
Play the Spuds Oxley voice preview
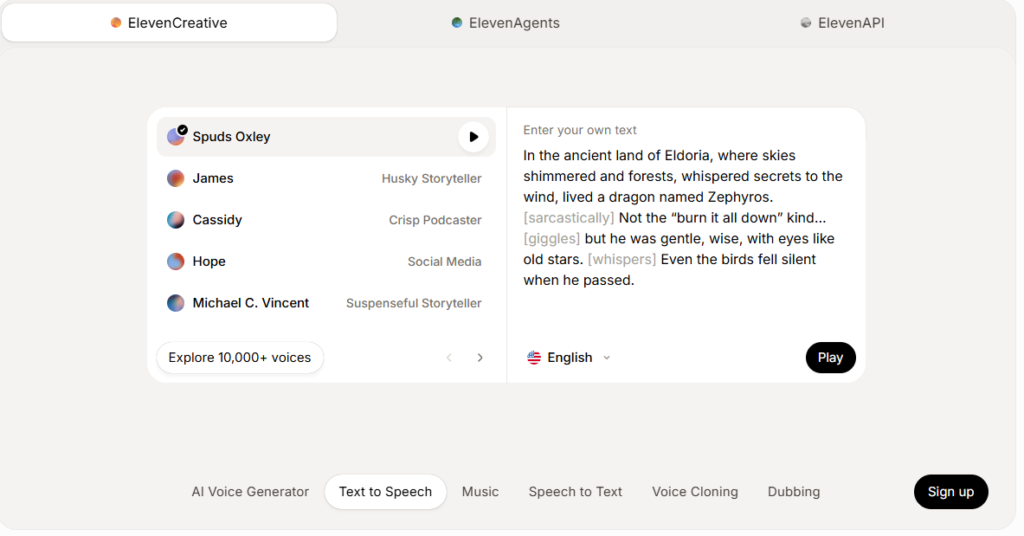coord(473,137)
